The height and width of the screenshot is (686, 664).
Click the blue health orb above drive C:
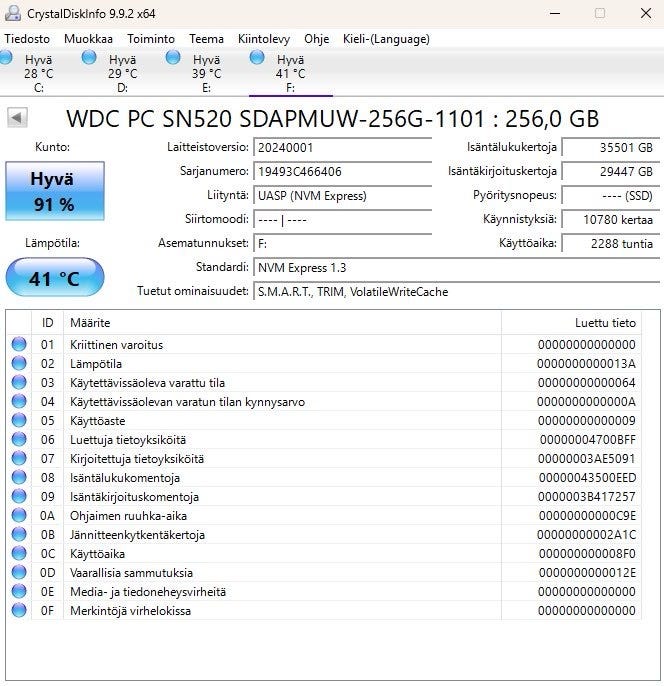tap(6, 58)
